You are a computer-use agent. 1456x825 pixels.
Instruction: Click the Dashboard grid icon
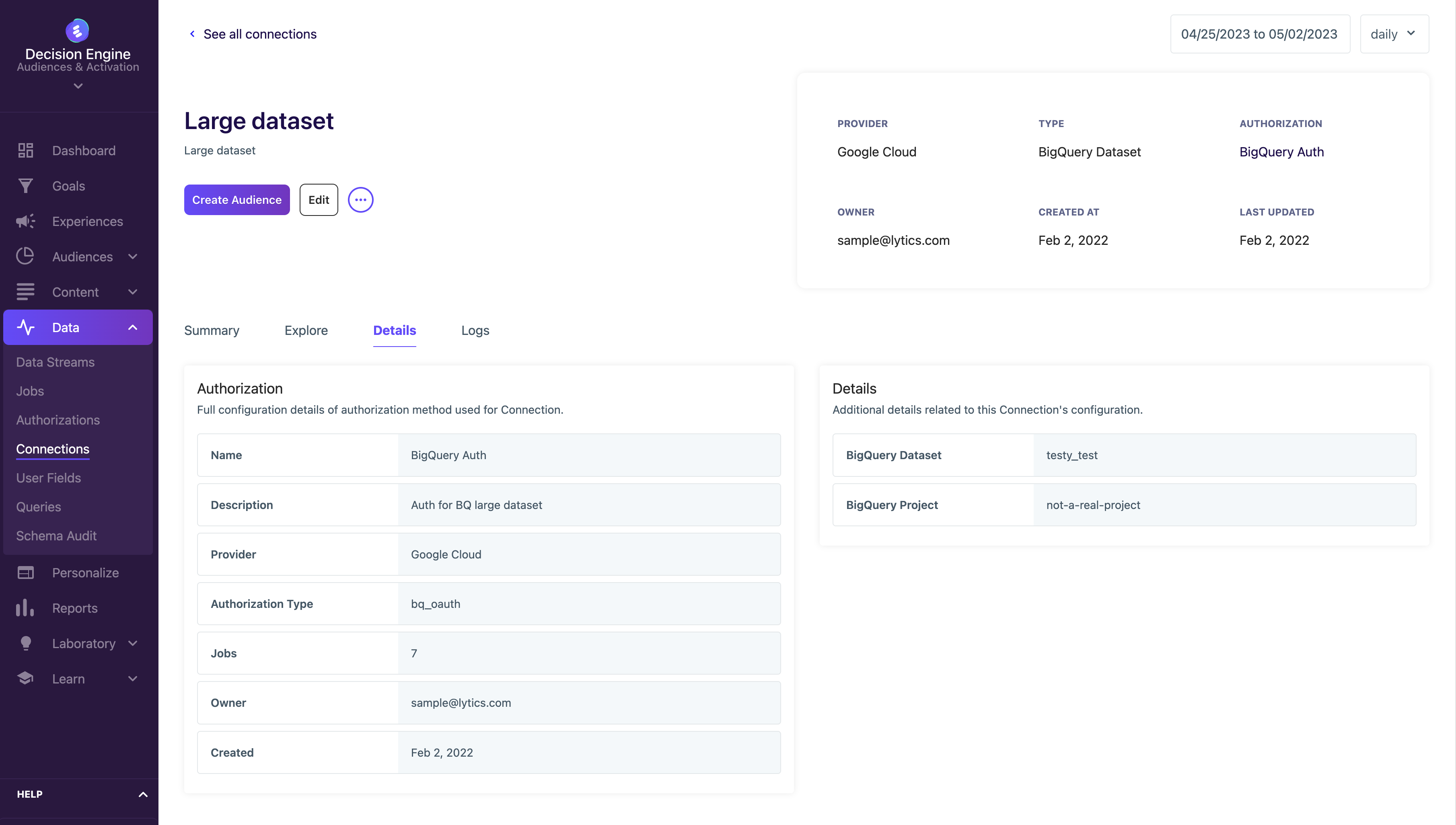pos(25,151)
